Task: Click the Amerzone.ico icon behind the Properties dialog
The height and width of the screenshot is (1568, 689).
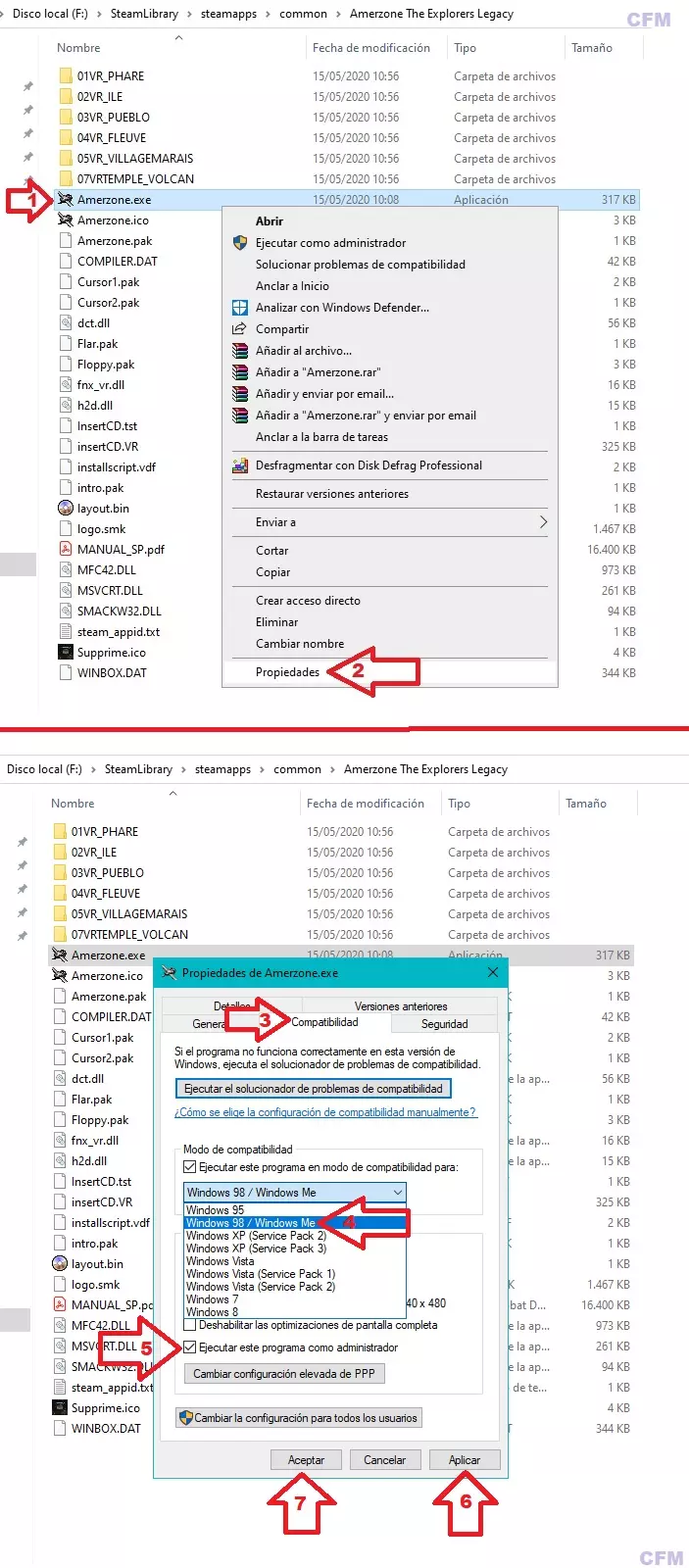Action: click(x=60, y=975)
